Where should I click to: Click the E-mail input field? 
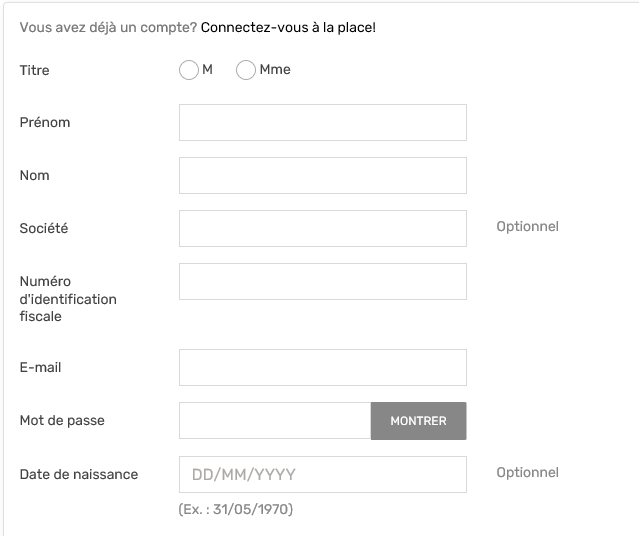coord(322,367)
